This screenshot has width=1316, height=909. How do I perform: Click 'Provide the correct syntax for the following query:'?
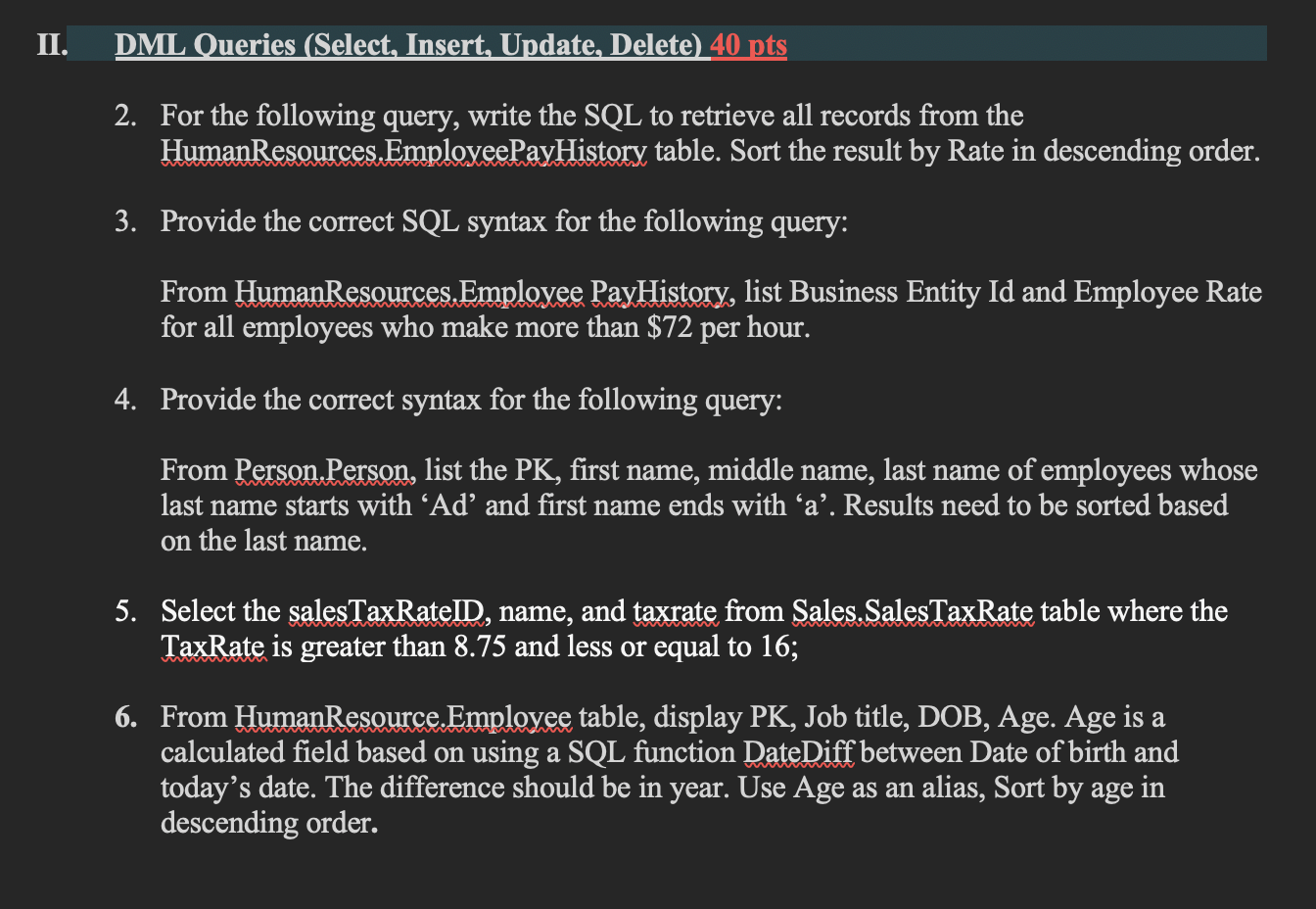[x=472, y=400]
